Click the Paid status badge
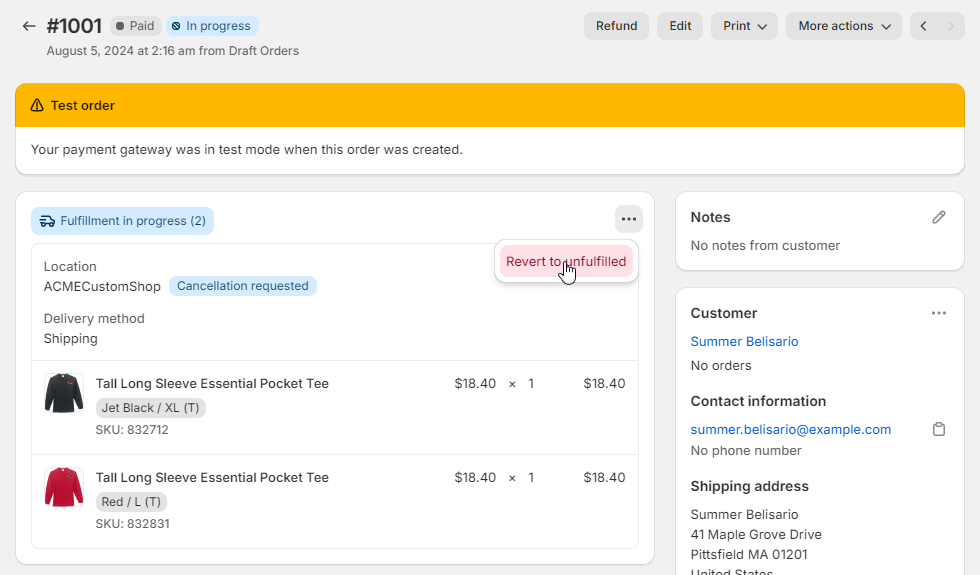This screenshot has height=575, width=980. pos(135,26)
